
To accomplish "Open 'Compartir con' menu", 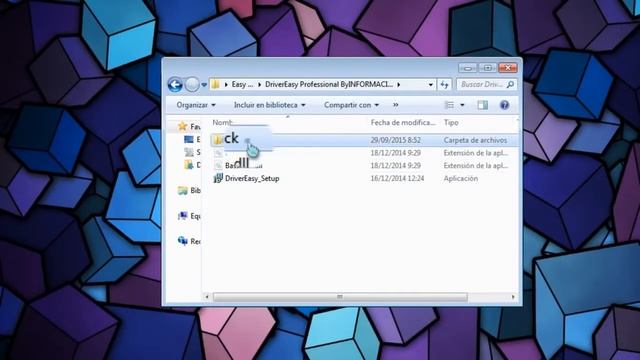I will tap(351, 105).
